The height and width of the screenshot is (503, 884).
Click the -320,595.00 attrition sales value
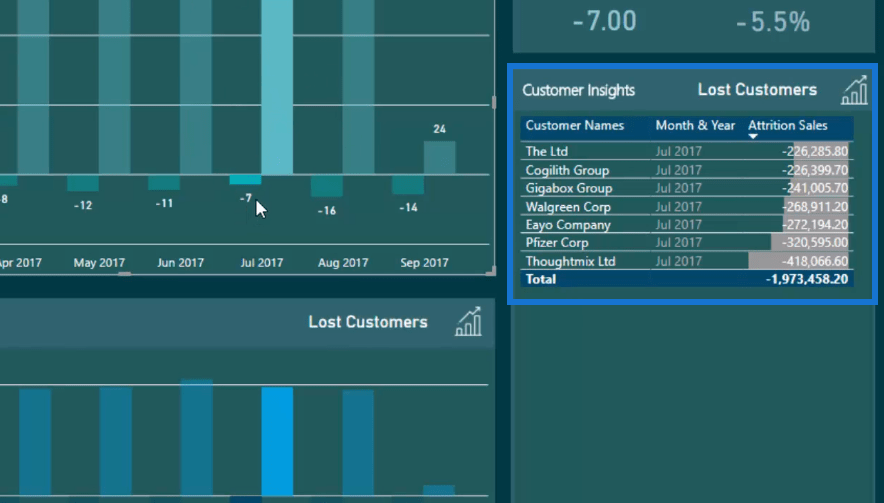(815, 242)
